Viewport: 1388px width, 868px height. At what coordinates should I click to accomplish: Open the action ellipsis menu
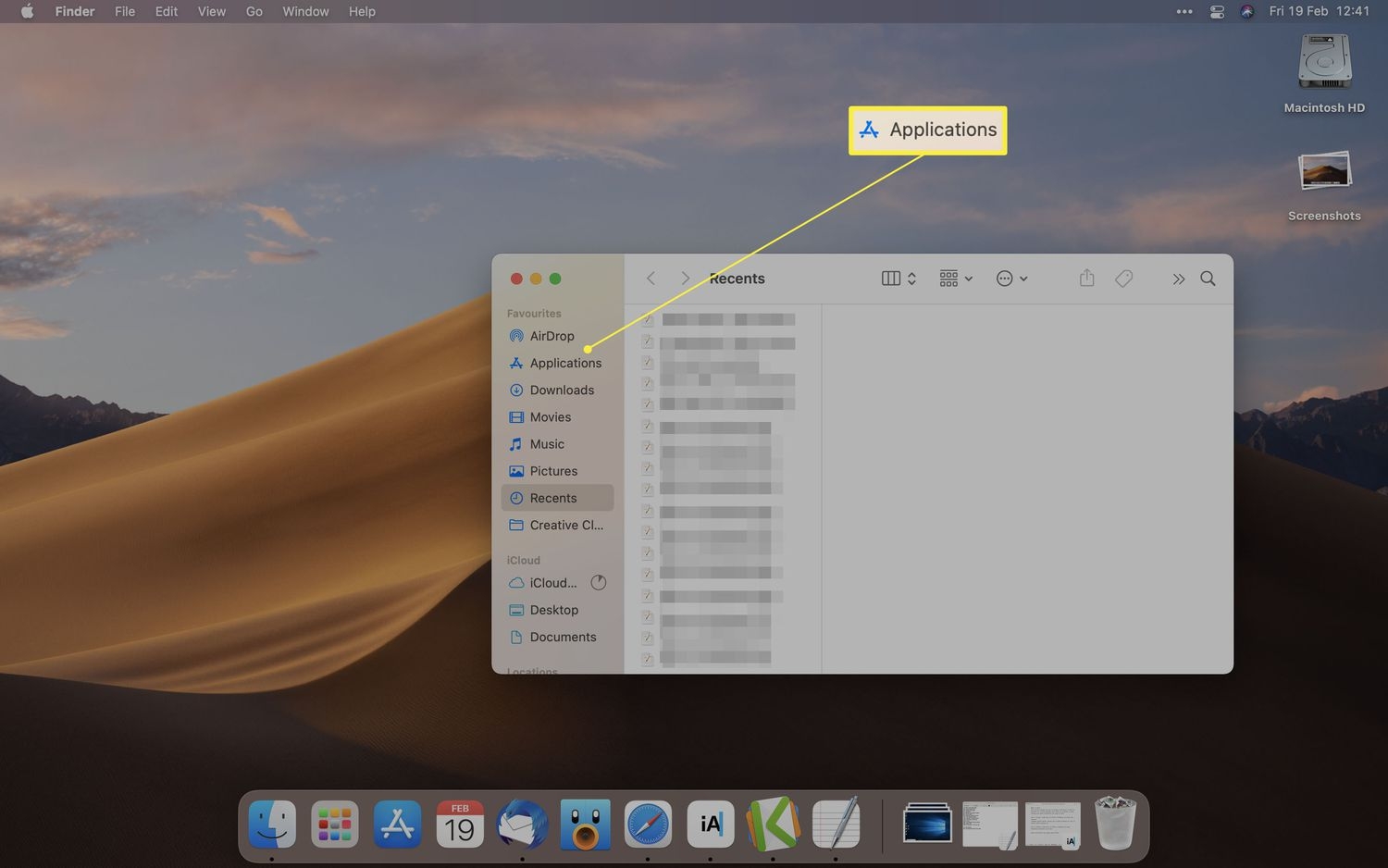point(1011,279)
